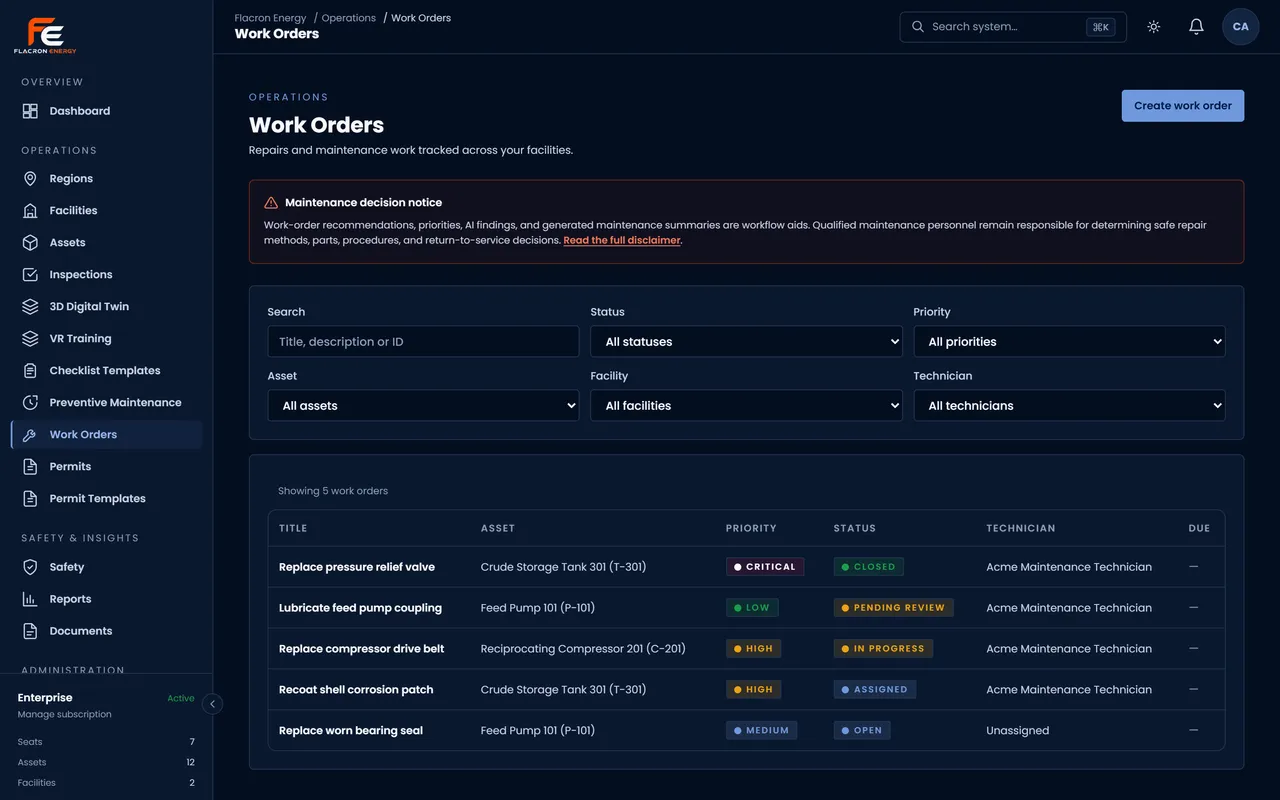Click the PENDING REVIEW status badge
The width and height of the screenshot is (1280, 800).
894,608
